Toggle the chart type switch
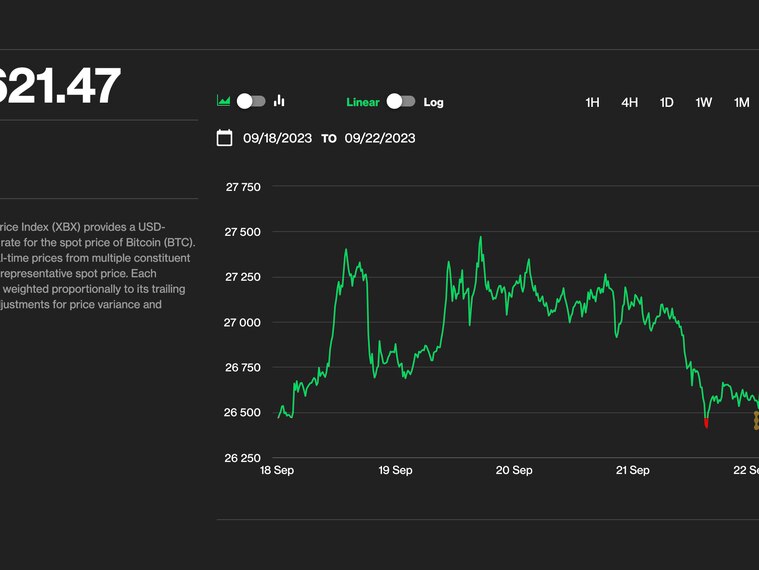This screenshot has width=759, height=570. (251, 101)
